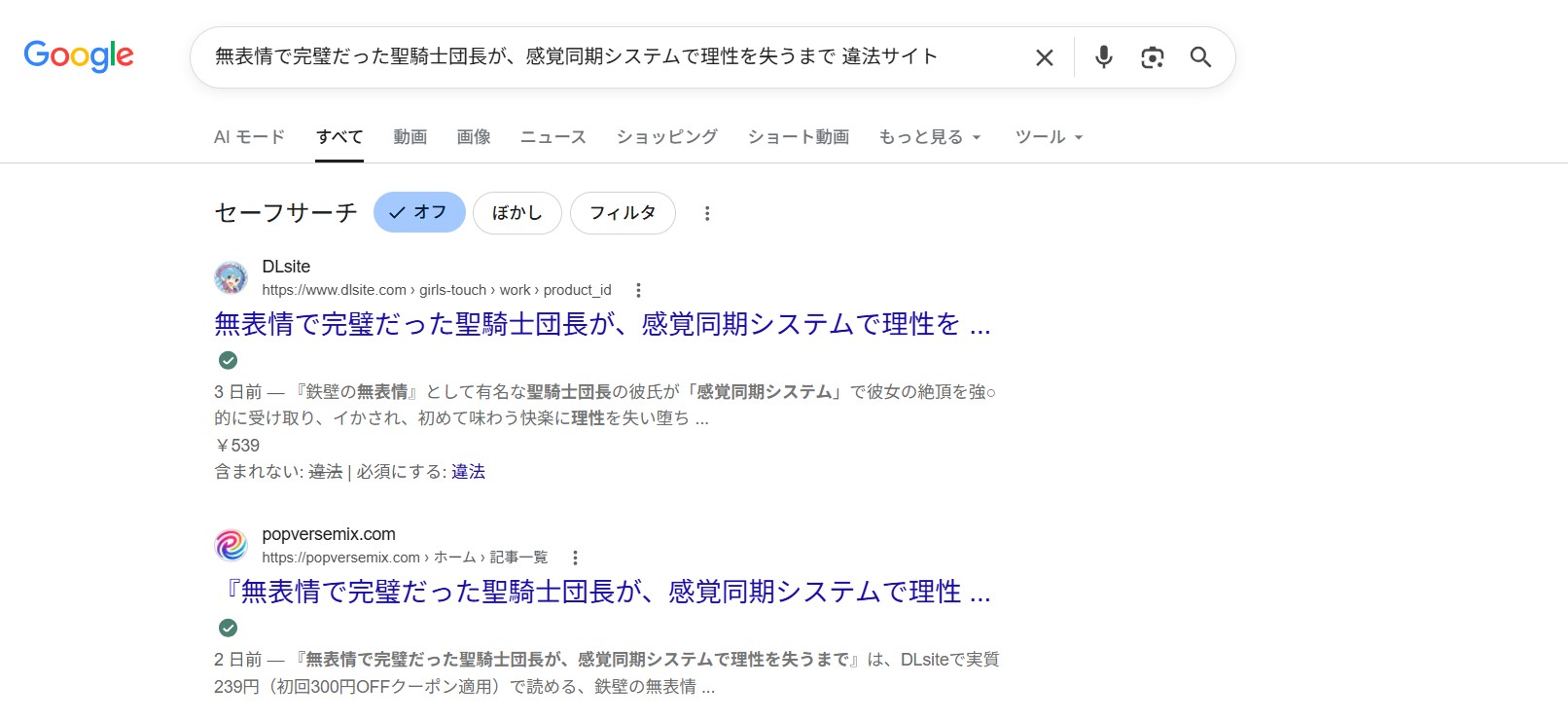Click the popversemix.com breadcrumb URL
Viewport: 1568px width, 721px height.
coord(405,558)
